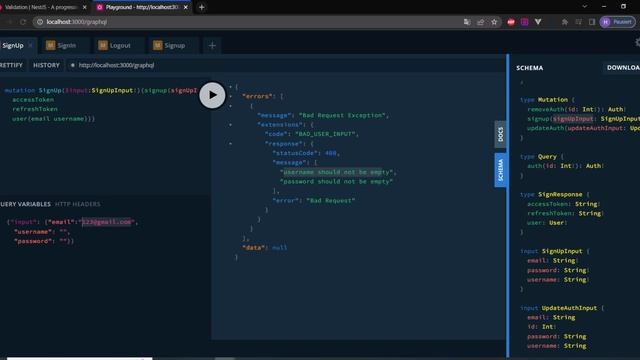Click the Mutation M icon on Logout tab
Viewport: 640px width, 360px height.
coord(103,45)
